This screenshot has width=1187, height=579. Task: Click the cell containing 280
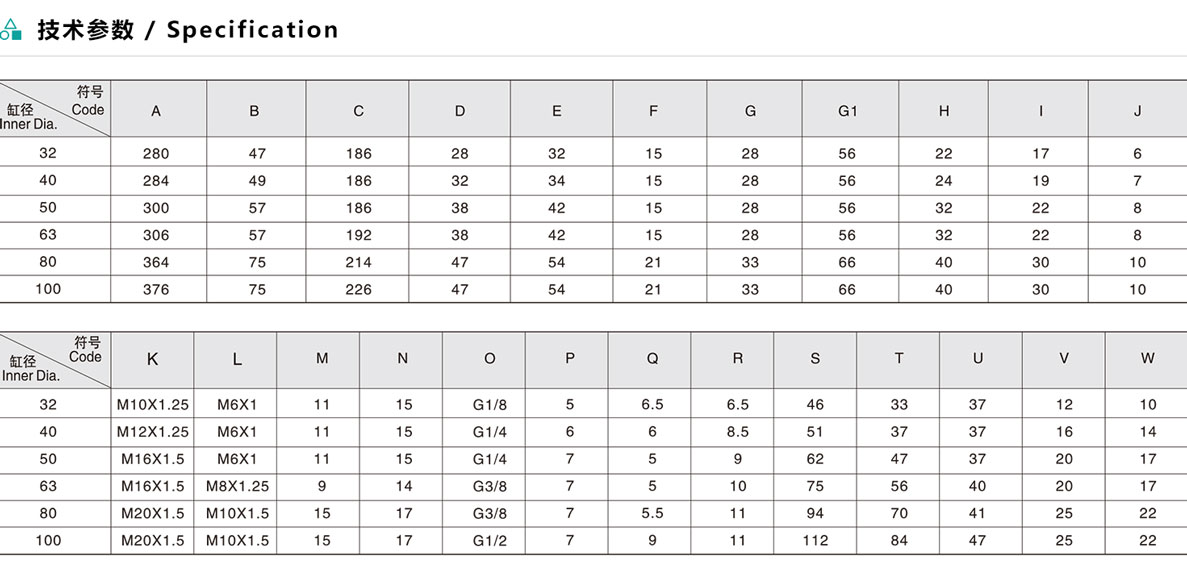click(x=156, y=154)
